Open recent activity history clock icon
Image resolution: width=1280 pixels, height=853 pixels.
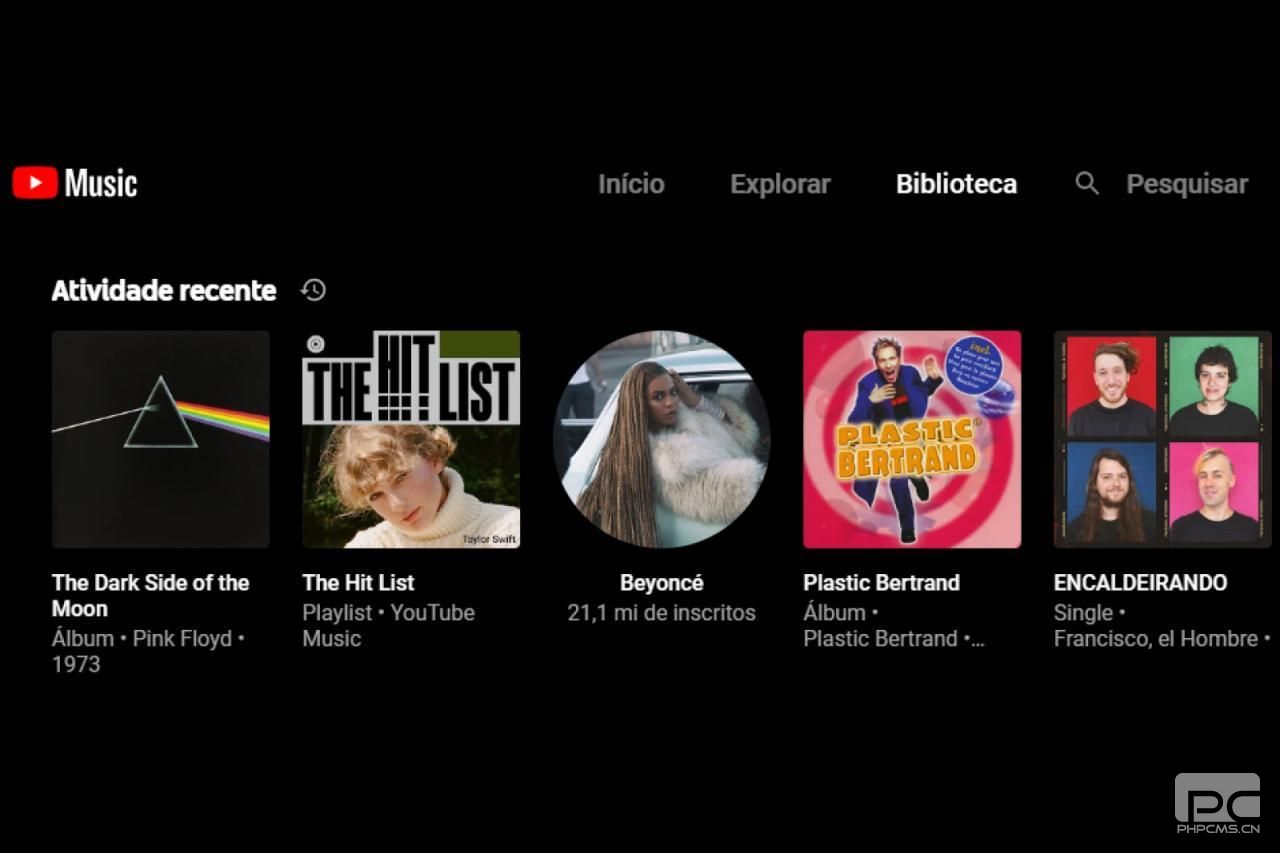pyautogui.click(x=313, y=290)
